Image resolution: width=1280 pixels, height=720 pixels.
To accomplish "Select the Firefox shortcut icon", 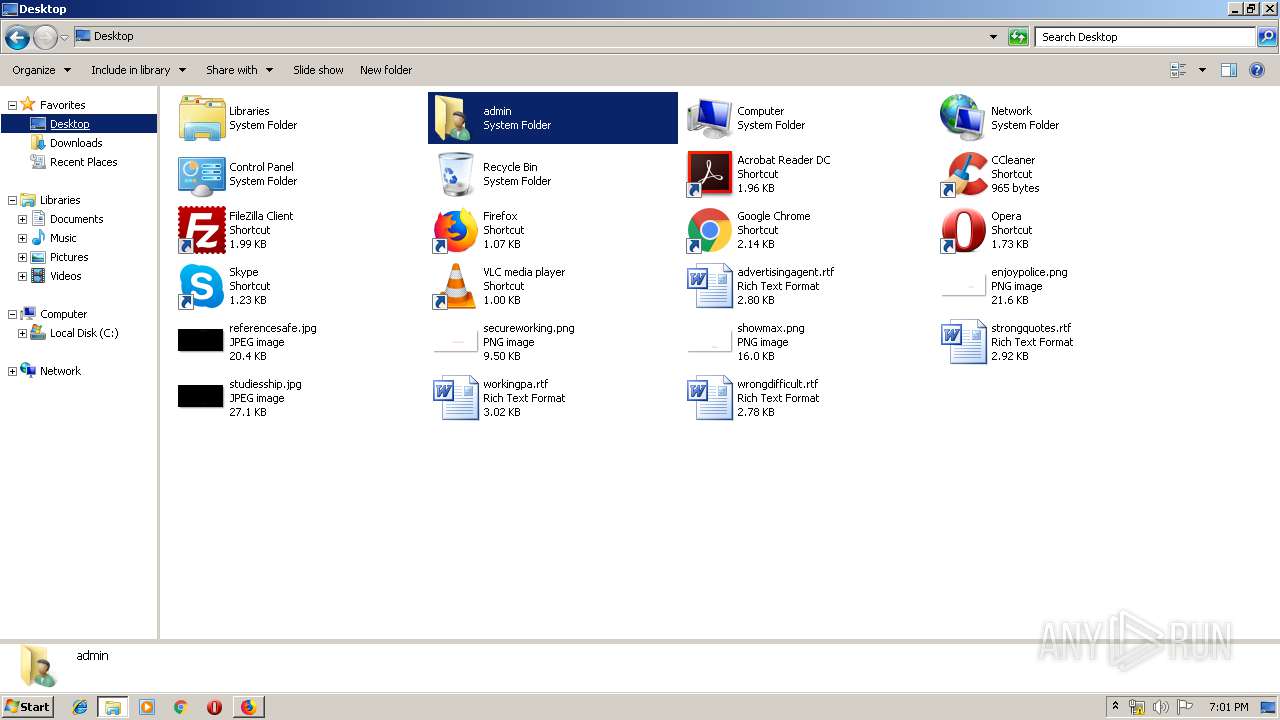I will pyautogui.click(x=456, y=230).
